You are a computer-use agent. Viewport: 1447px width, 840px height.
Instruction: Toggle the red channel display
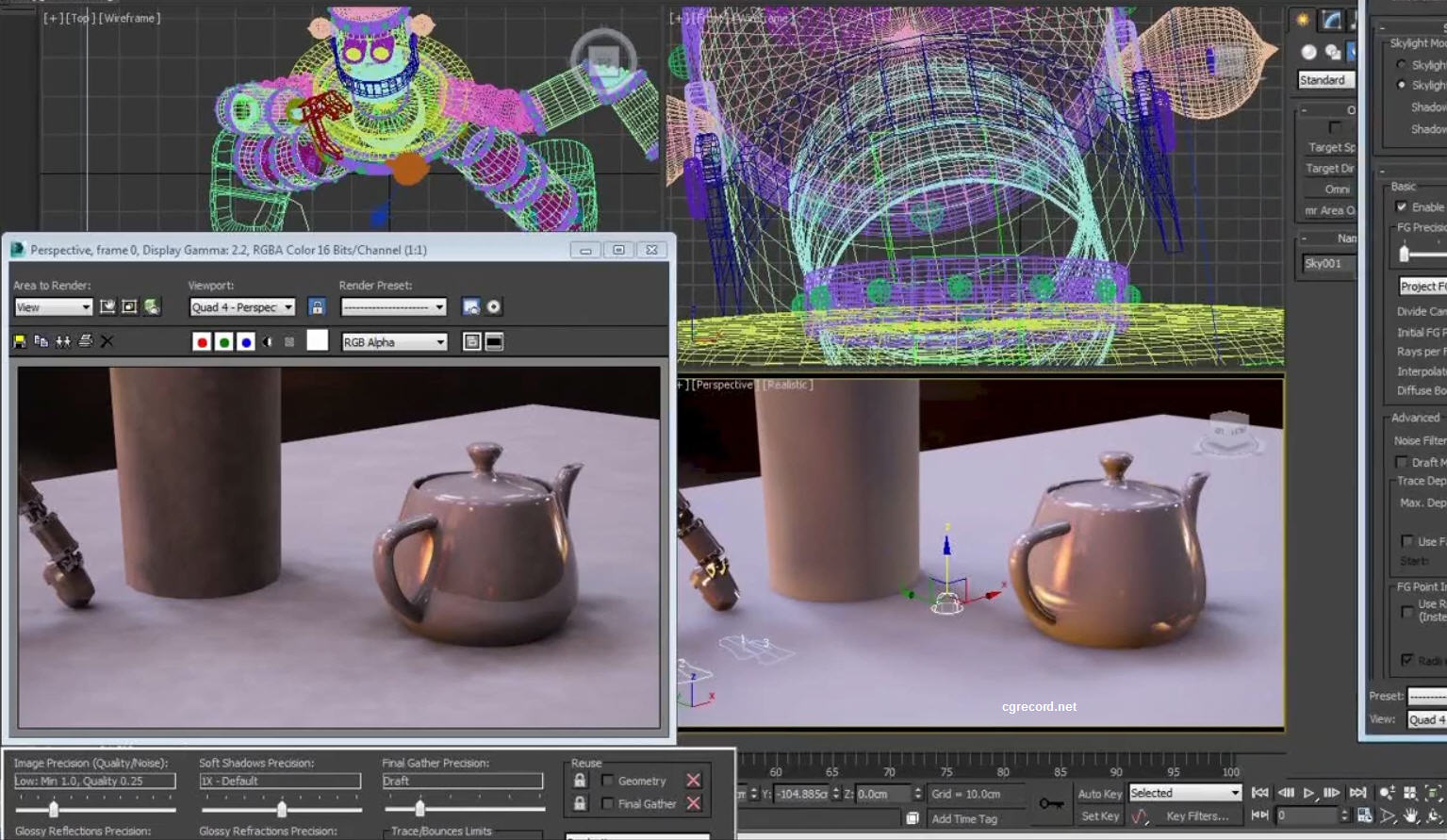[202, 341]
